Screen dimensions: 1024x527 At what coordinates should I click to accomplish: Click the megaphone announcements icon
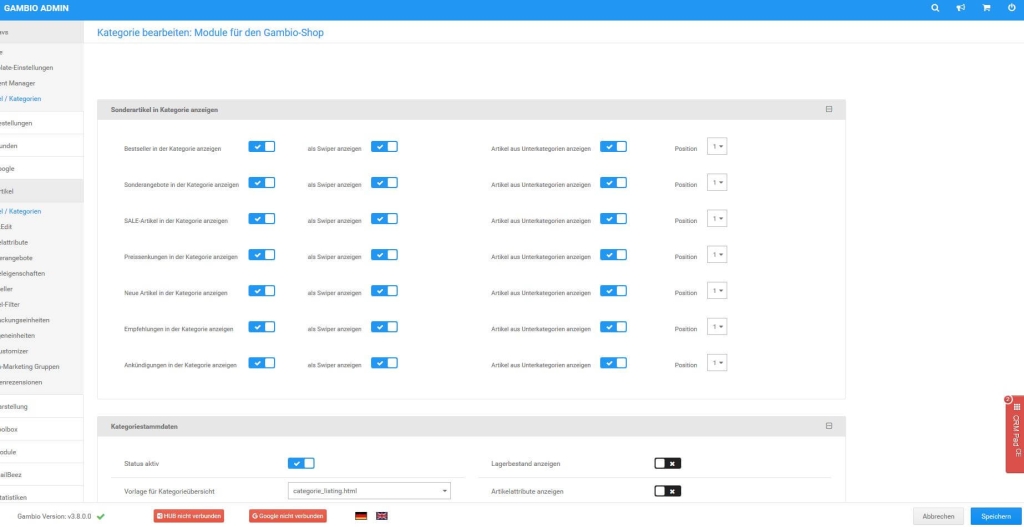pos(960,8)
